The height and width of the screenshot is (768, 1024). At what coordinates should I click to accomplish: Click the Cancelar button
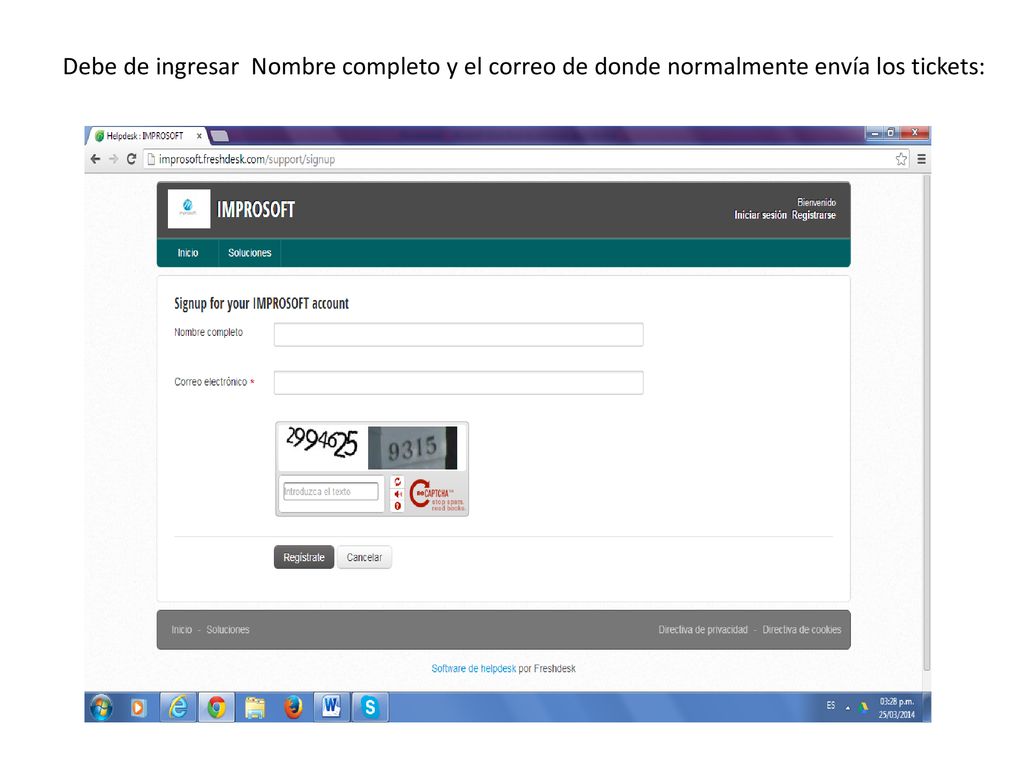pos(364,557)
